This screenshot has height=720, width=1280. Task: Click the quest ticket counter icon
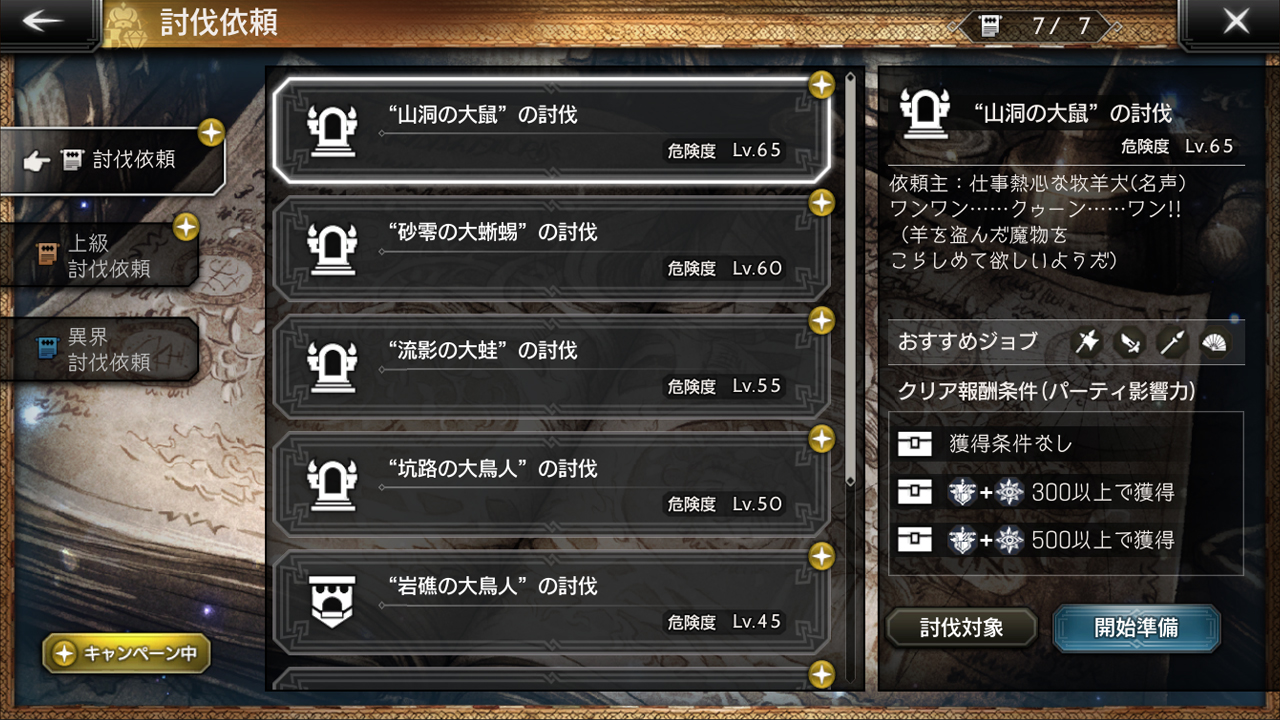[990, 26]
